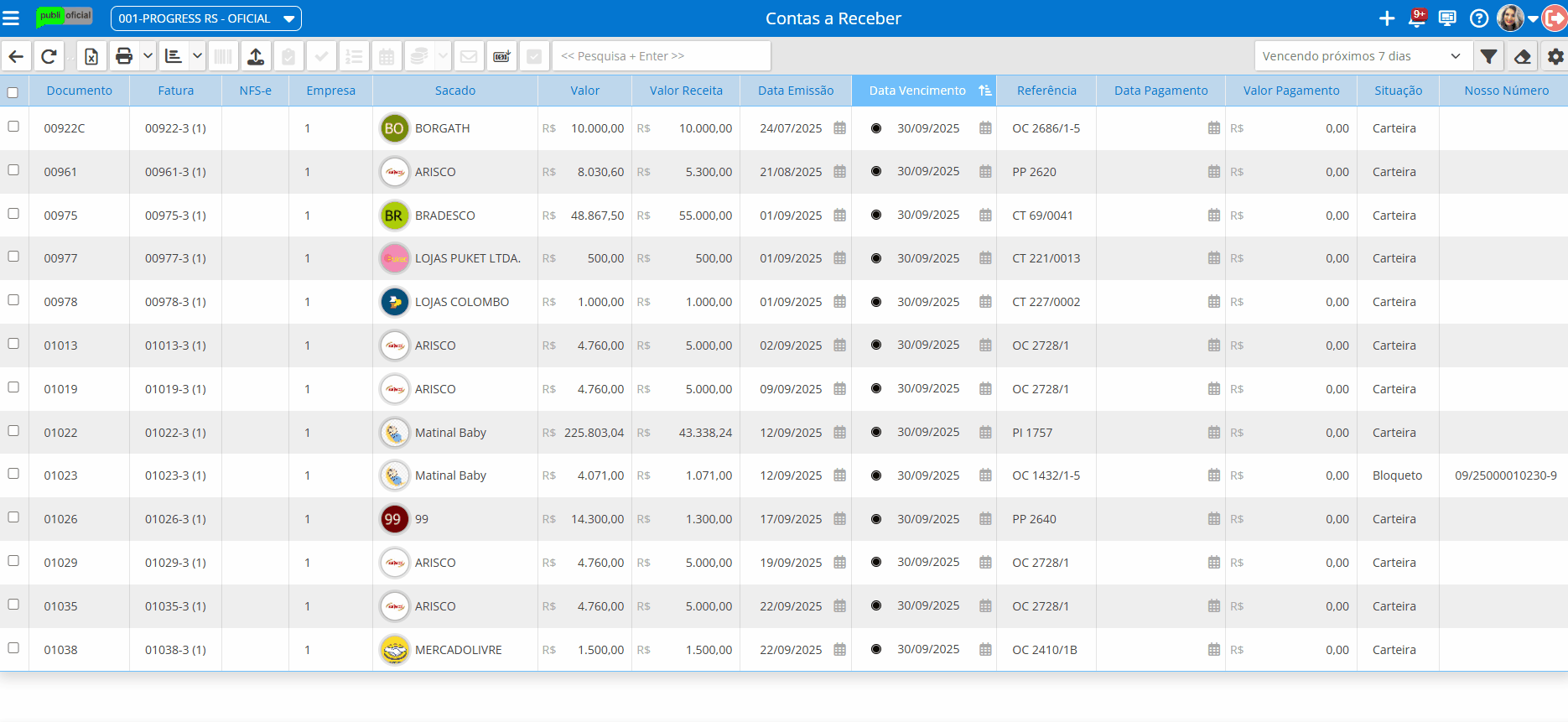The width and height of the screenshot is (1568, 722).
Task: Focus the Pesquisa search field
Action: click(x=661, y=56)
